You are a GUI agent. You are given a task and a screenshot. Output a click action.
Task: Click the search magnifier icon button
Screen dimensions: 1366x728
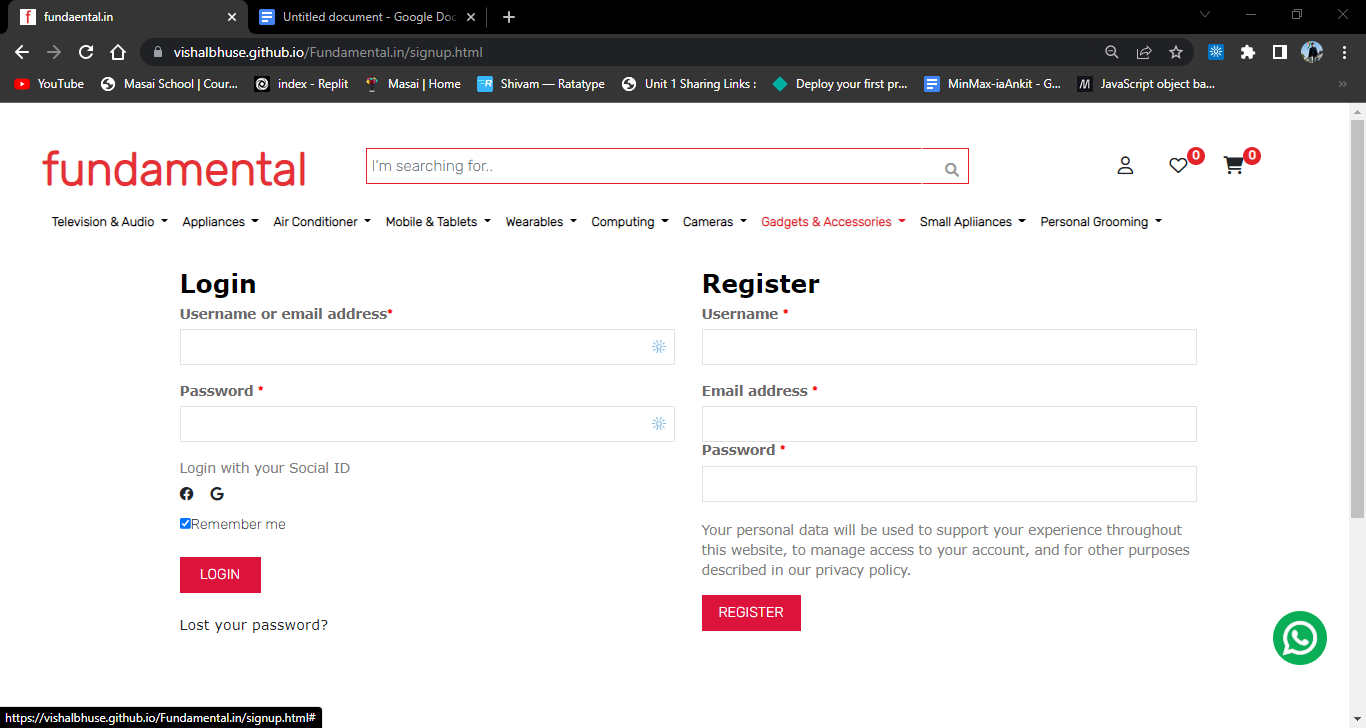click(x=952, y=168)
